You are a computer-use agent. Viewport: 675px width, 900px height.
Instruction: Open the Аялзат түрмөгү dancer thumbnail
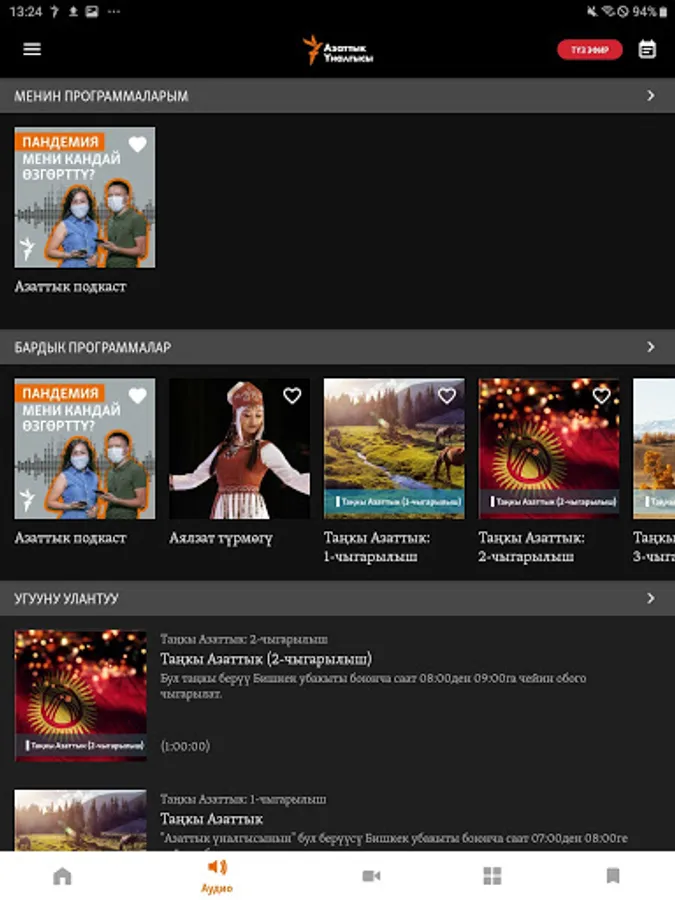239,449
